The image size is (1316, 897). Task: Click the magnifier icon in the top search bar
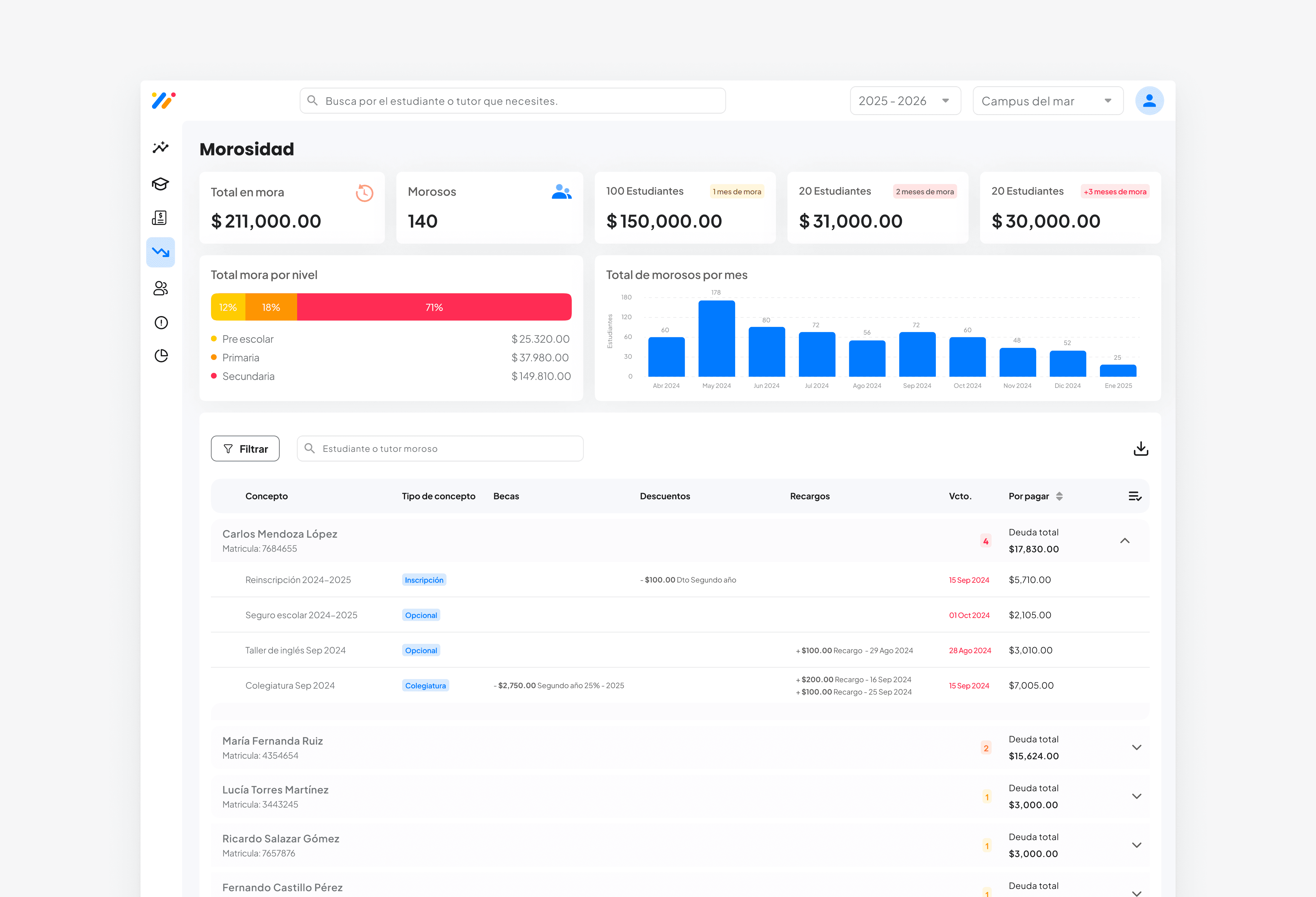click(312, 100)
